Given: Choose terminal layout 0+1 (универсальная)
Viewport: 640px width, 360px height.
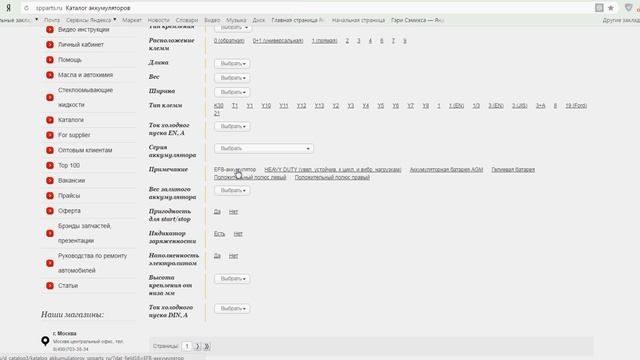Looking at the screenshot, I should pyautogui.click(x=278, y=41).
